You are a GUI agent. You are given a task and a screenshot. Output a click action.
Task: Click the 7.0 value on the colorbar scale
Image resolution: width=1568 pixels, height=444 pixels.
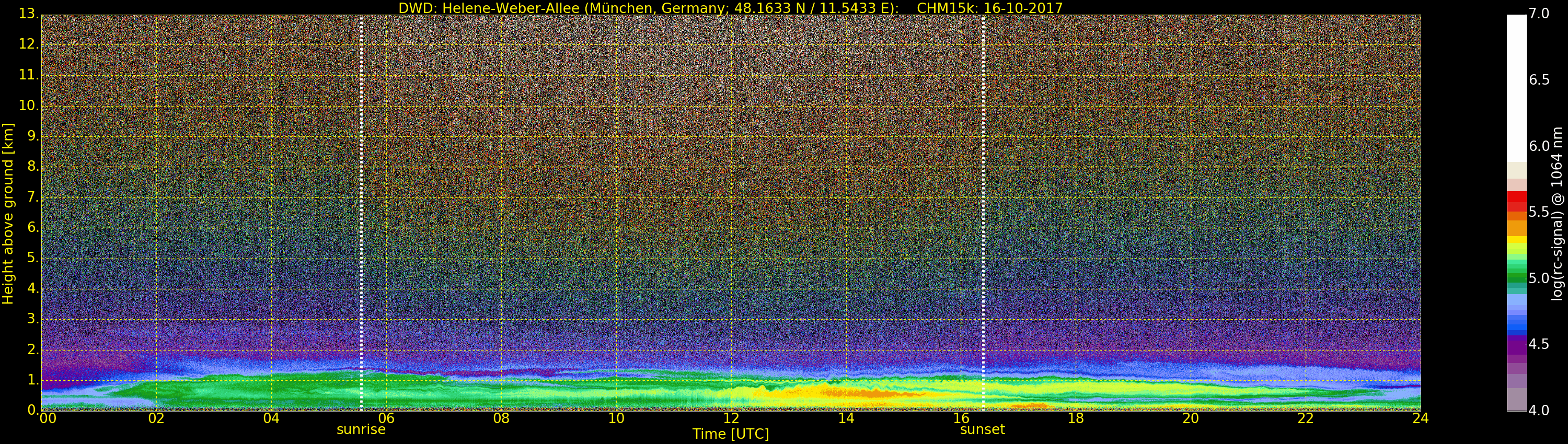tap(1539, 14)
